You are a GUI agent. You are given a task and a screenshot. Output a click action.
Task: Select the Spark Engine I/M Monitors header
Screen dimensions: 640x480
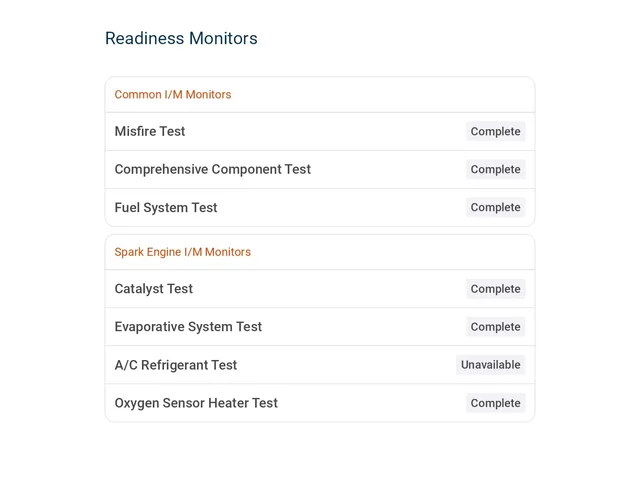tap(320, 252)
